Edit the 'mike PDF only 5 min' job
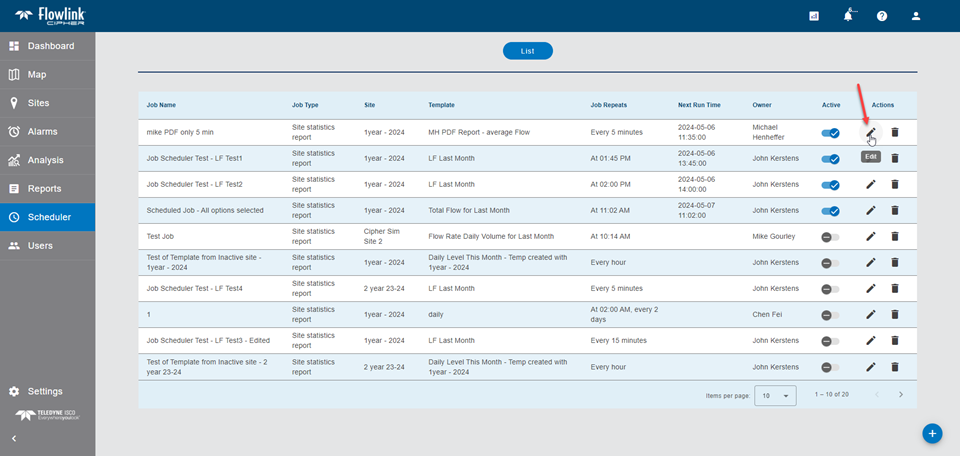Screen dimensions: 960x456 click(x=871, y=132)
